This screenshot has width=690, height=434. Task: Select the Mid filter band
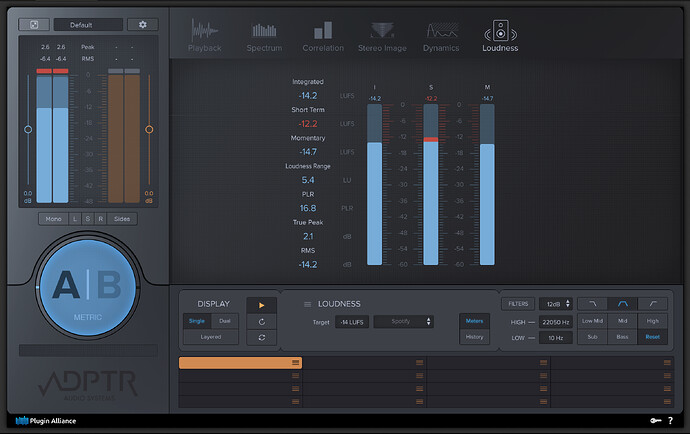tap(622, 321)
